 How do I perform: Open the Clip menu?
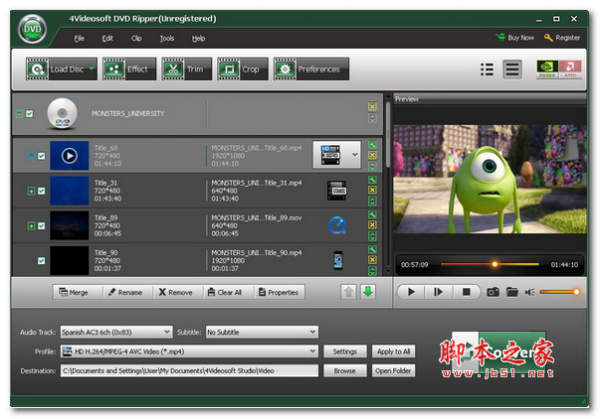pyautogui.click(x=136, y=38)
